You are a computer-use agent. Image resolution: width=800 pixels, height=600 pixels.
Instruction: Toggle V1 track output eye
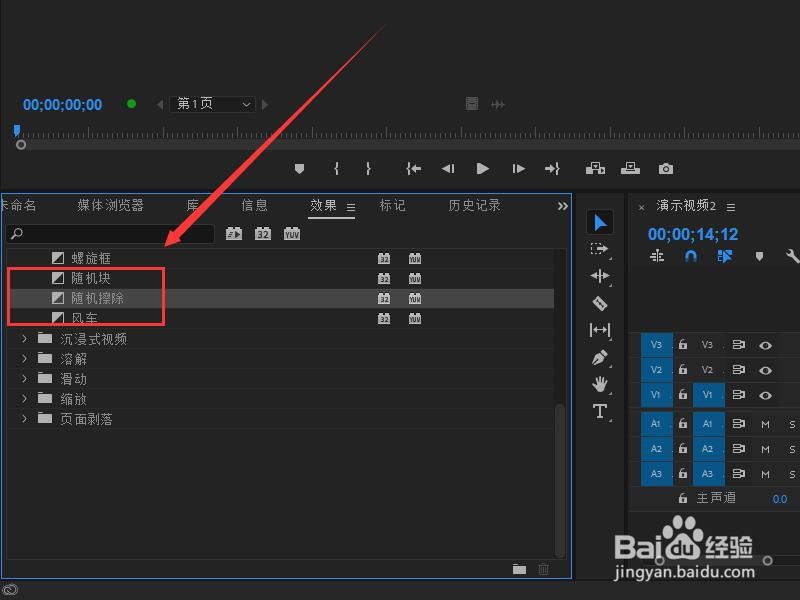(765, 395)
